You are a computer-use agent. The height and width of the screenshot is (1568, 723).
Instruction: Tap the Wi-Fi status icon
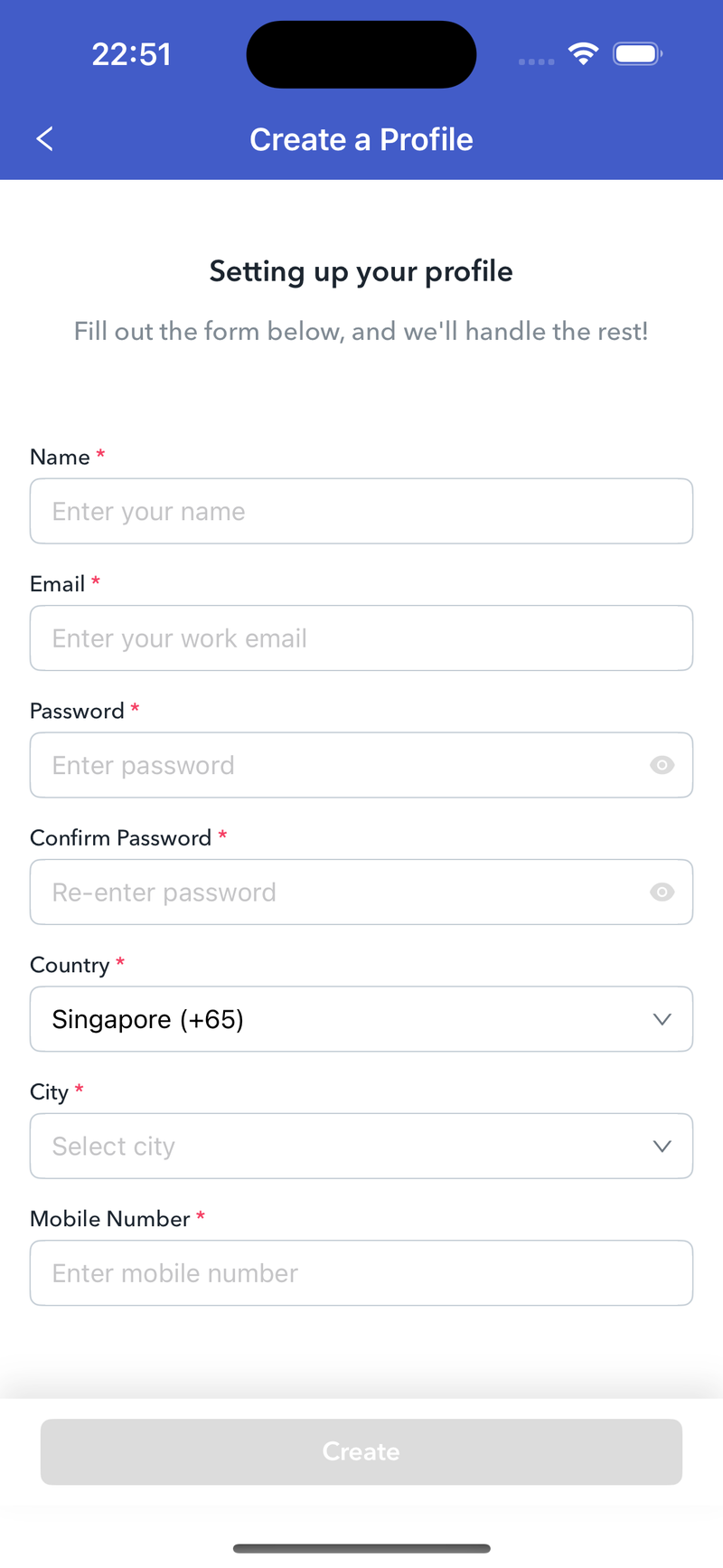pos(583,54)
